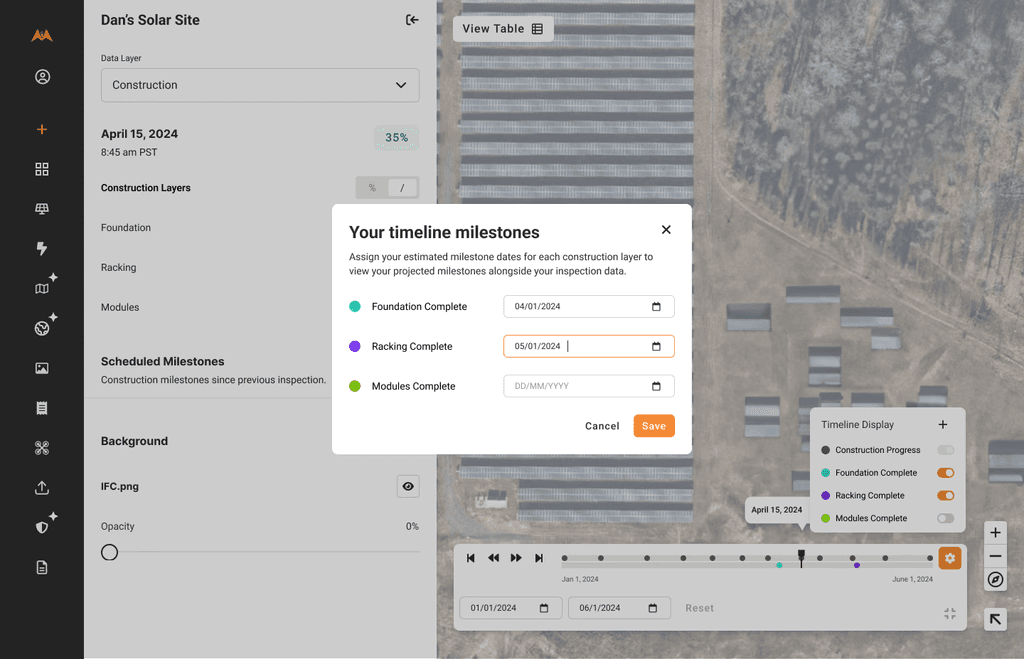
Task: Toggle visibility of the IFC.png background
Action: tap(408, 486)
